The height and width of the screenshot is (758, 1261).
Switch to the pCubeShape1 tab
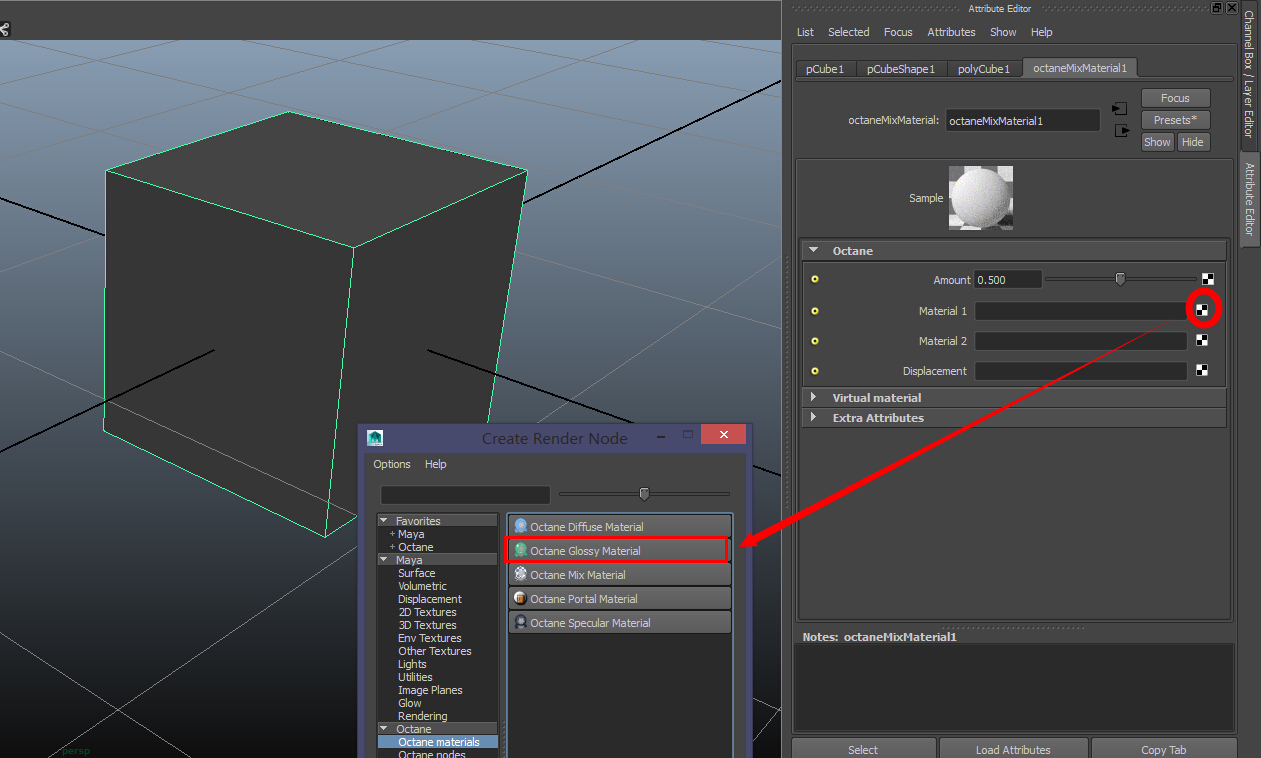(900, 69)
